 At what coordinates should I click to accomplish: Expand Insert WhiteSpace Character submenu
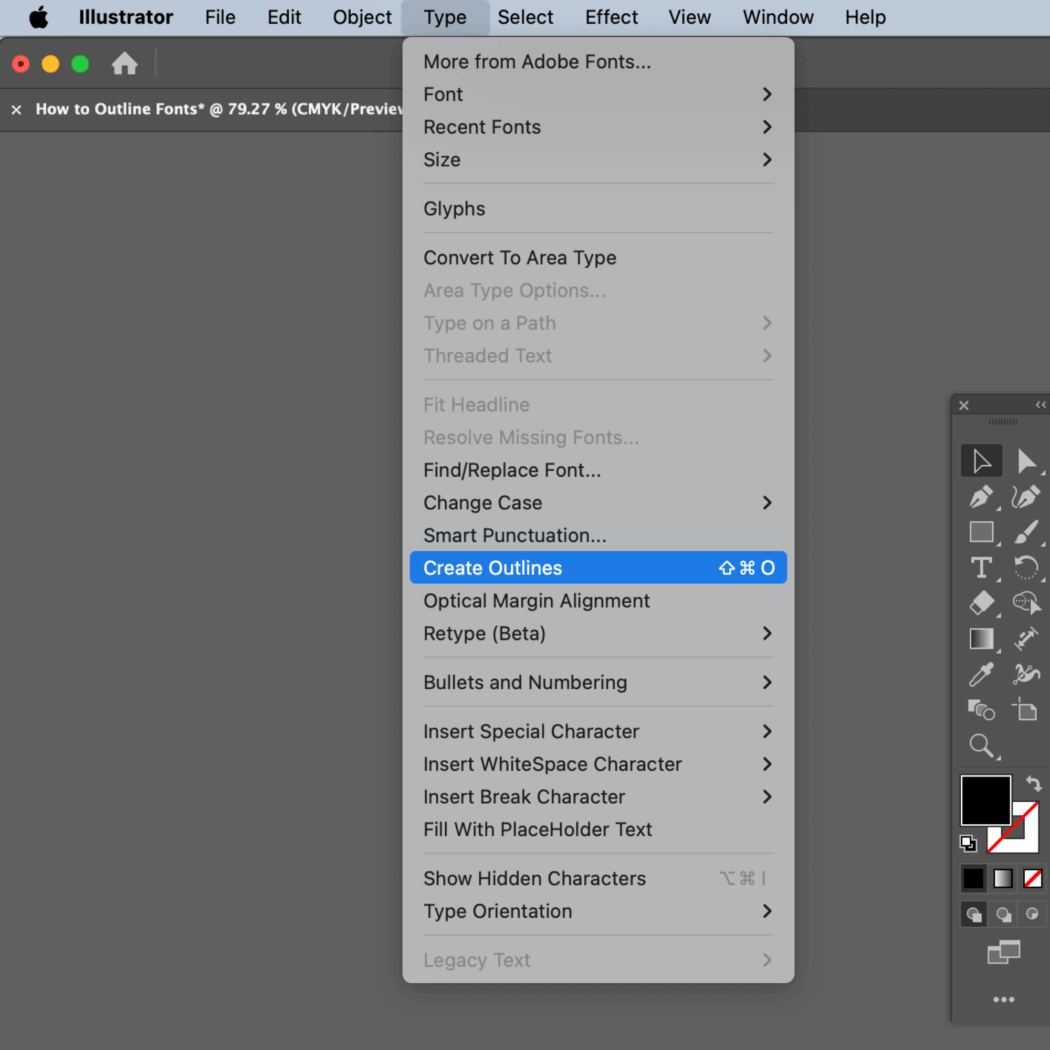click(x=598, y=764)
